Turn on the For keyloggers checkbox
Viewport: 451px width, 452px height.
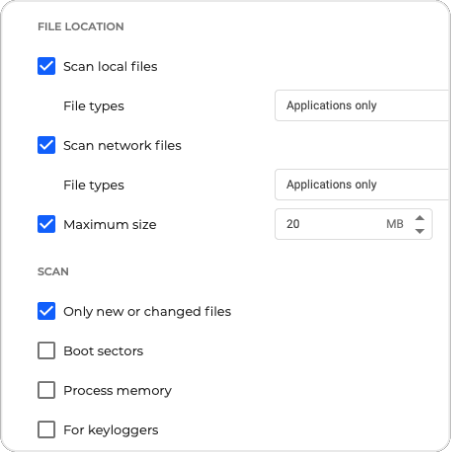click(46, 429)
